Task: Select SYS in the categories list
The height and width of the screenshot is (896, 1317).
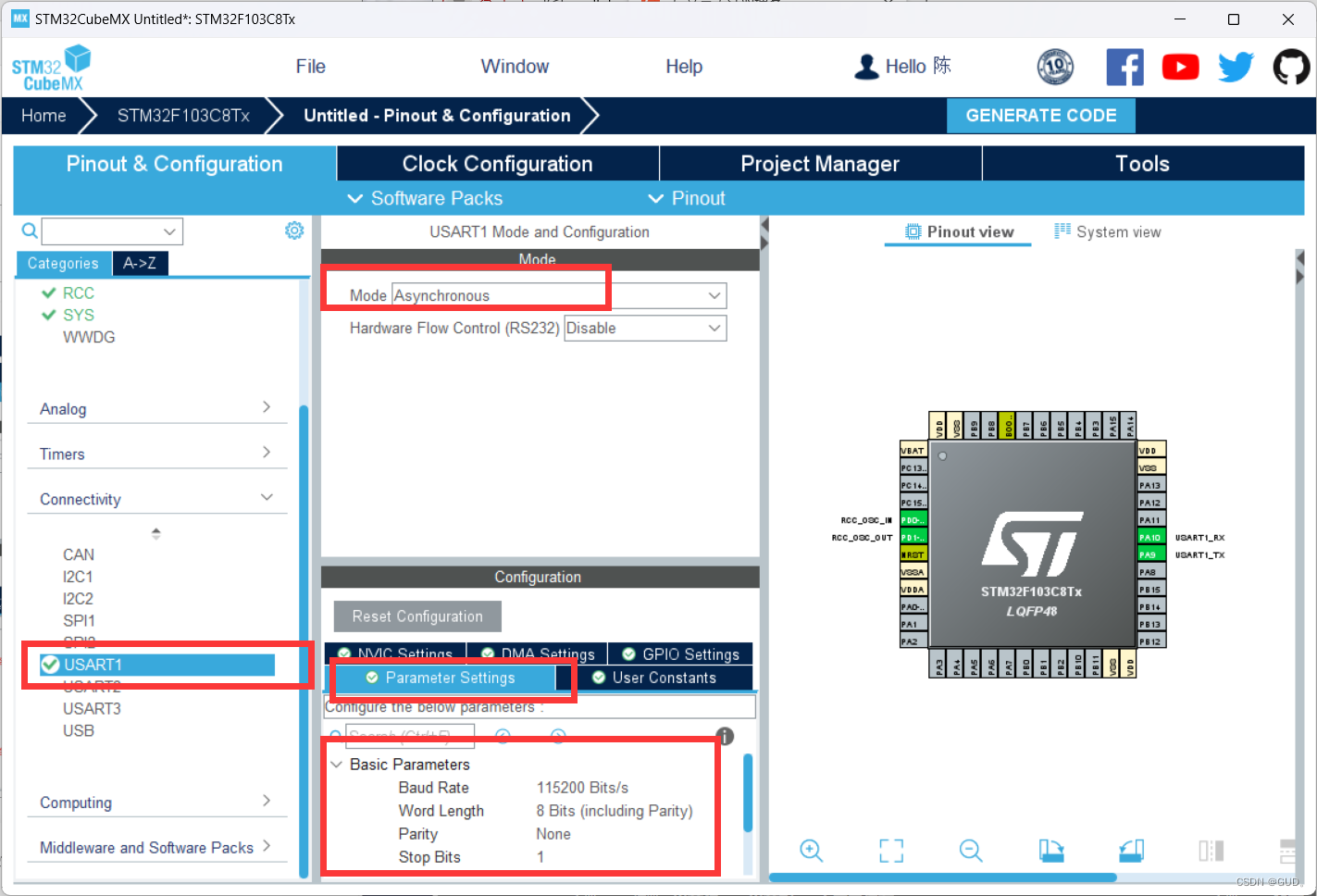Action: 79,315
